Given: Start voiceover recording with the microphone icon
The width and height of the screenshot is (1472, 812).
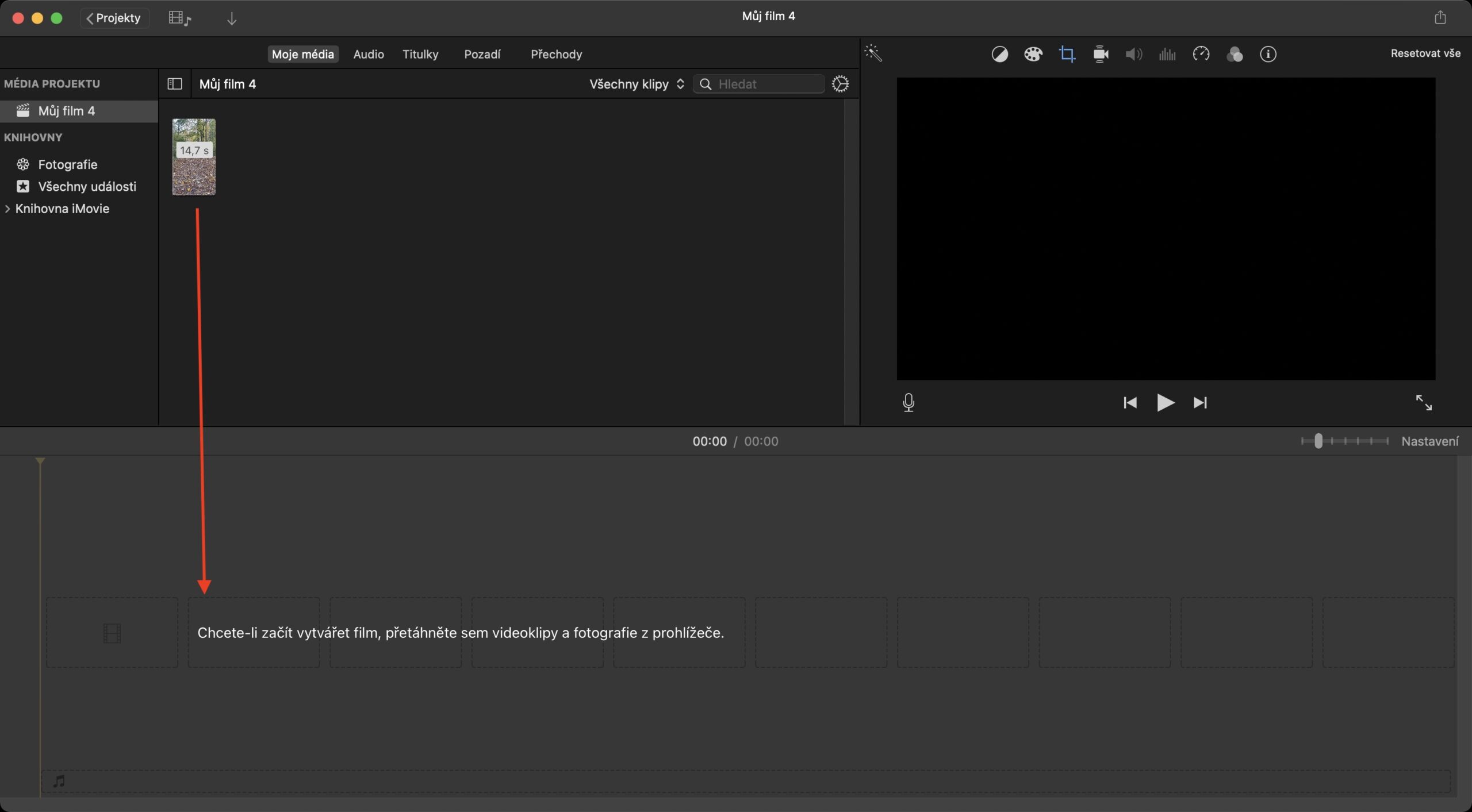Looking at the screenshot, I should pyautogui.click(x=908, y=402).
